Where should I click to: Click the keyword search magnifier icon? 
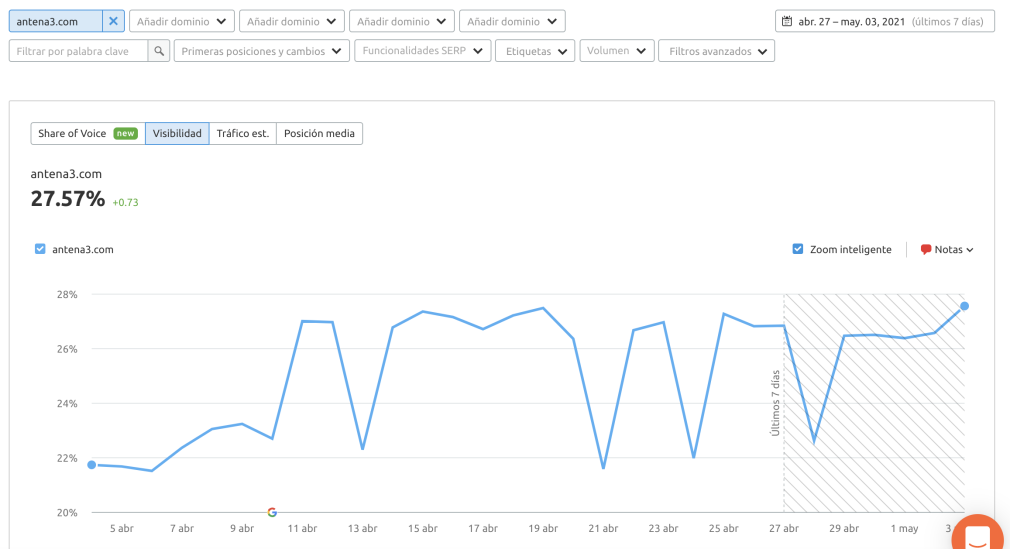tap(159, 51)
